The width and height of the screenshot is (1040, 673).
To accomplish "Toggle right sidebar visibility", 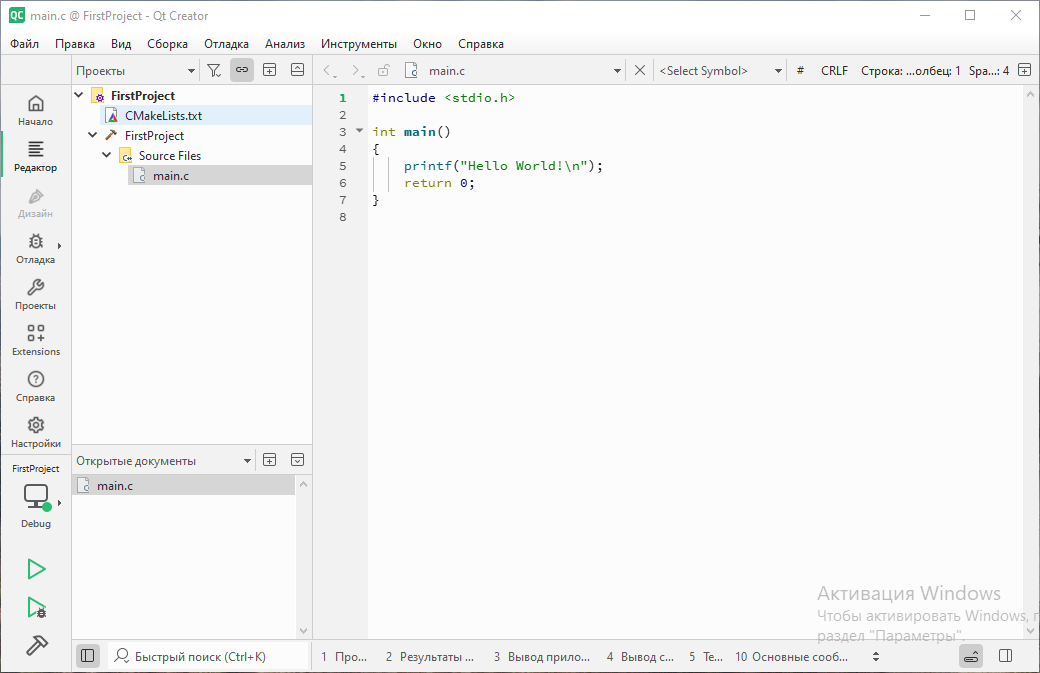I will (1006, 656).
